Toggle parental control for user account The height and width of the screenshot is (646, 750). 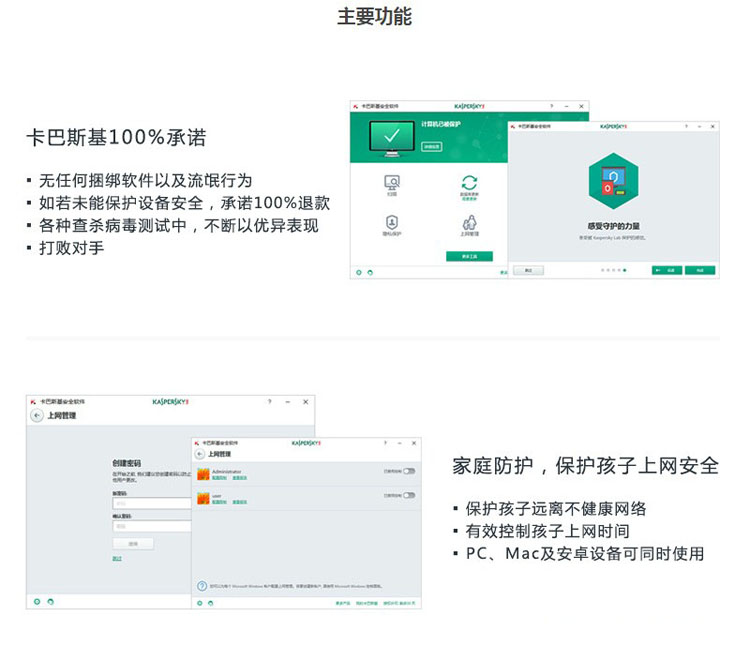point(408,495)
